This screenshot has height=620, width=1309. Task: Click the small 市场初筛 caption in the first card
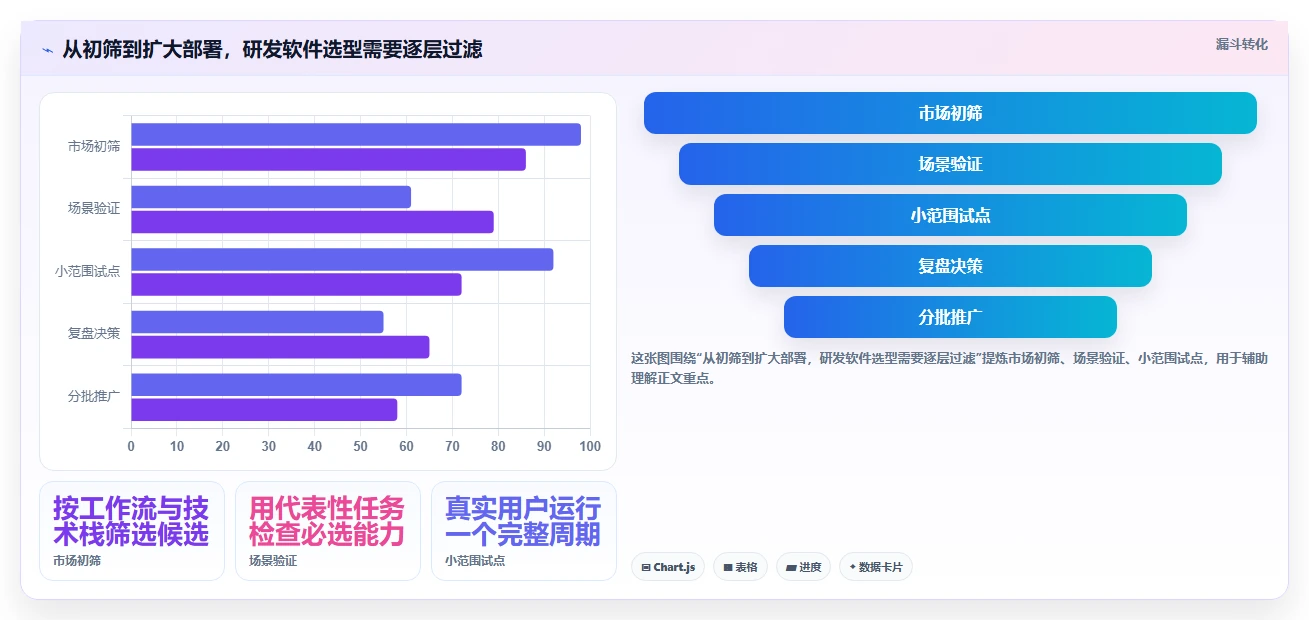(77, 561)
